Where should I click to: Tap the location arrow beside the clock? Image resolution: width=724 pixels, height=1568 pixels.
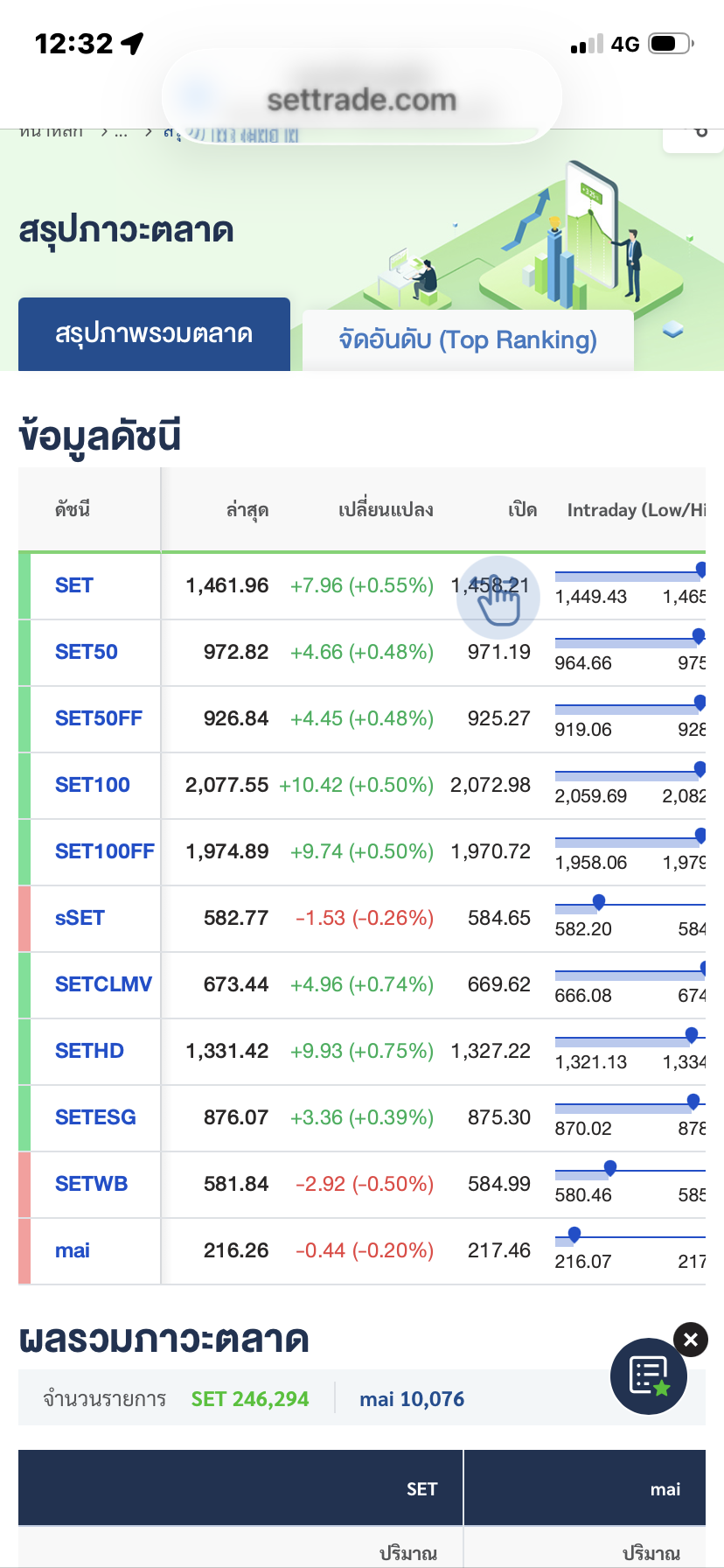(x=132, y=43)
